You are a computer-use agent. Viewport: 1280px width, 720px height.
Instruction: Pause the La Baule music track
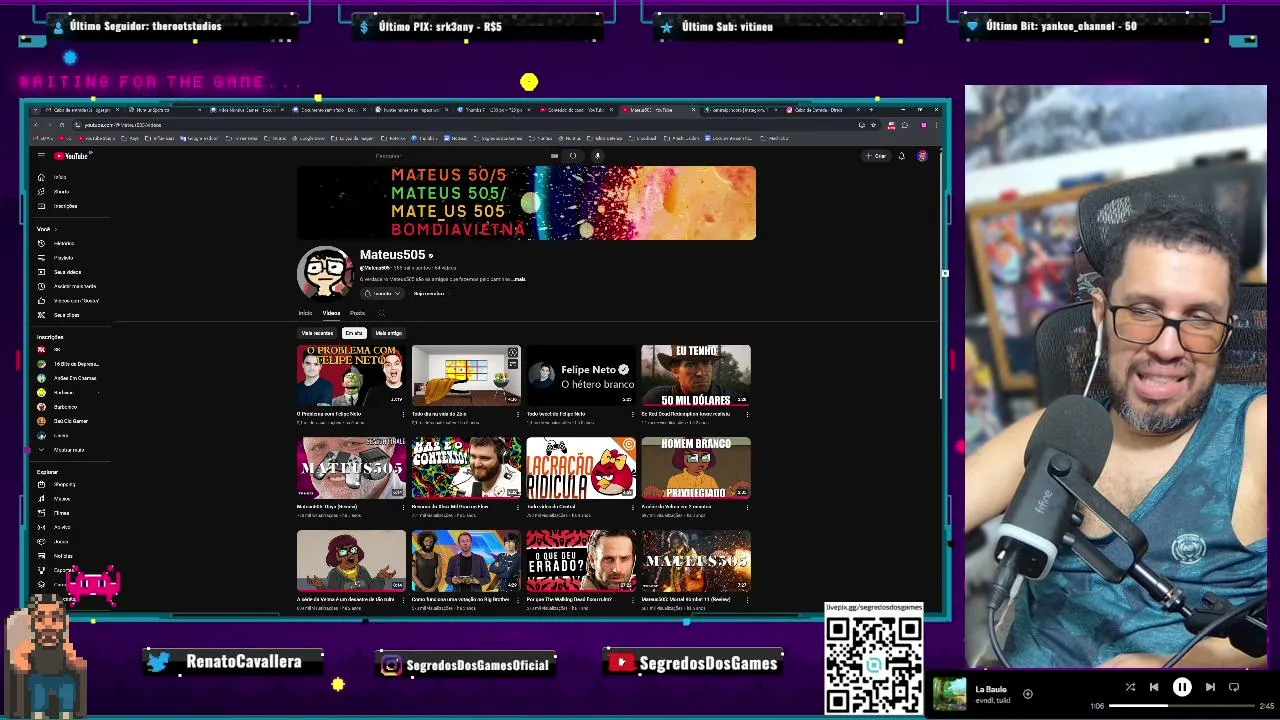point(1182,687)
